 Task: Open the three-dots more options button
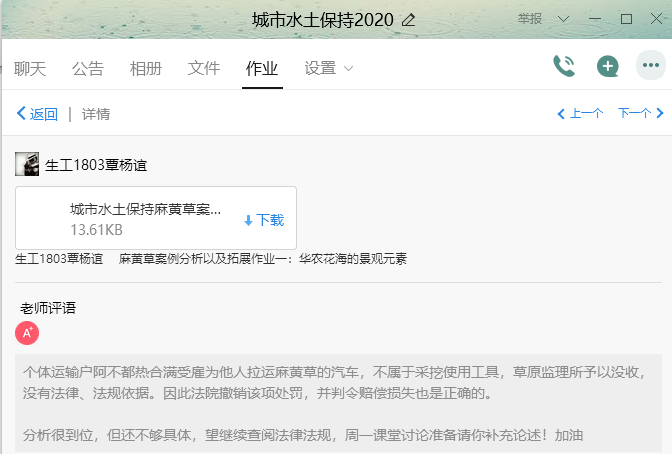coord(651,67)
